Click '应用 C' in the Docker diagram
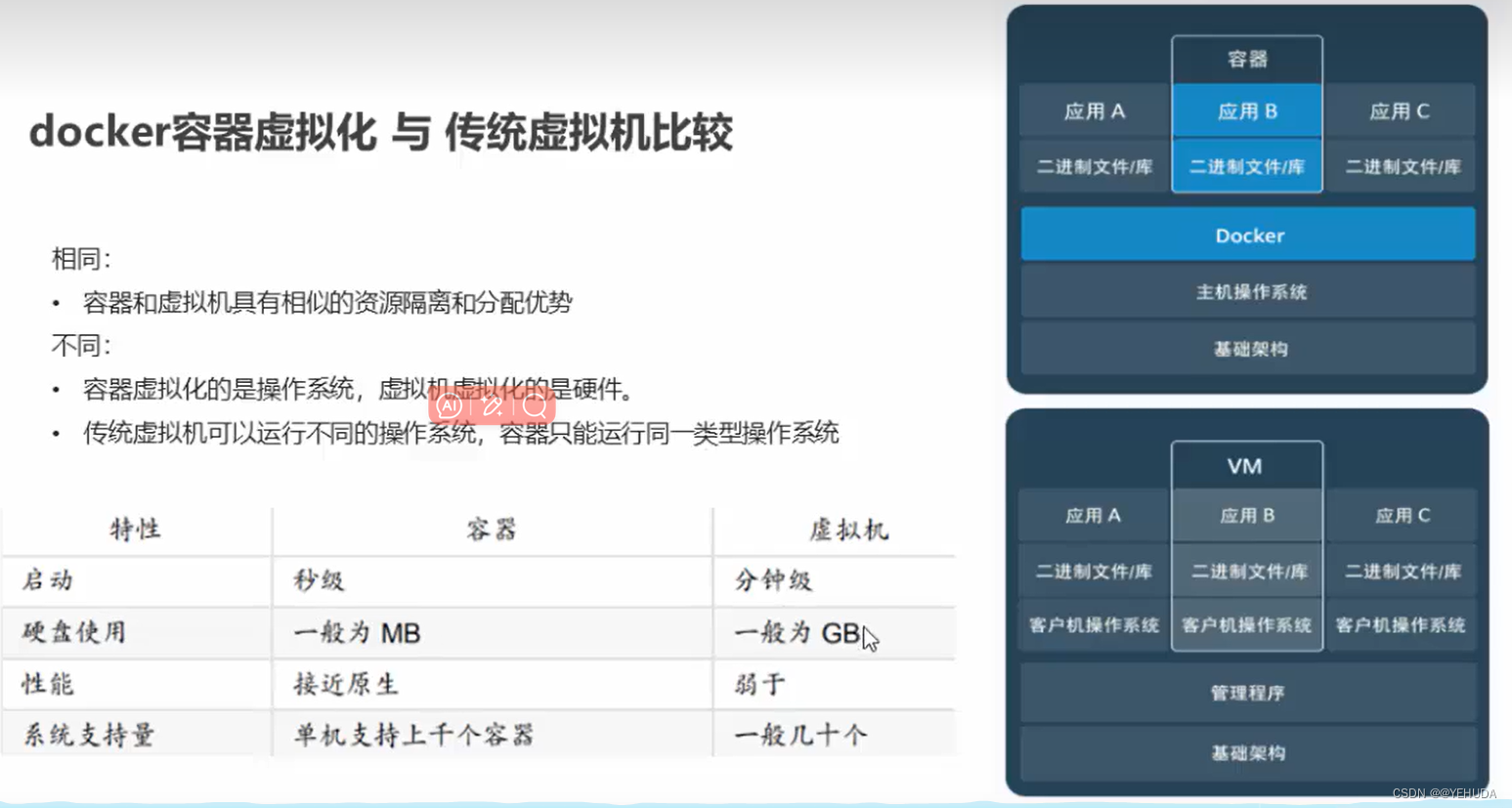 point(1400,111)
